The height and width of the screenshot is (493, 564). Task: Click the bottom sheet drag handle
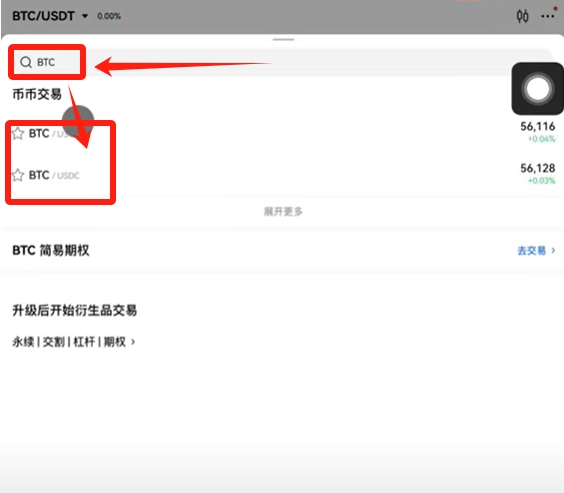coord(283,40)
